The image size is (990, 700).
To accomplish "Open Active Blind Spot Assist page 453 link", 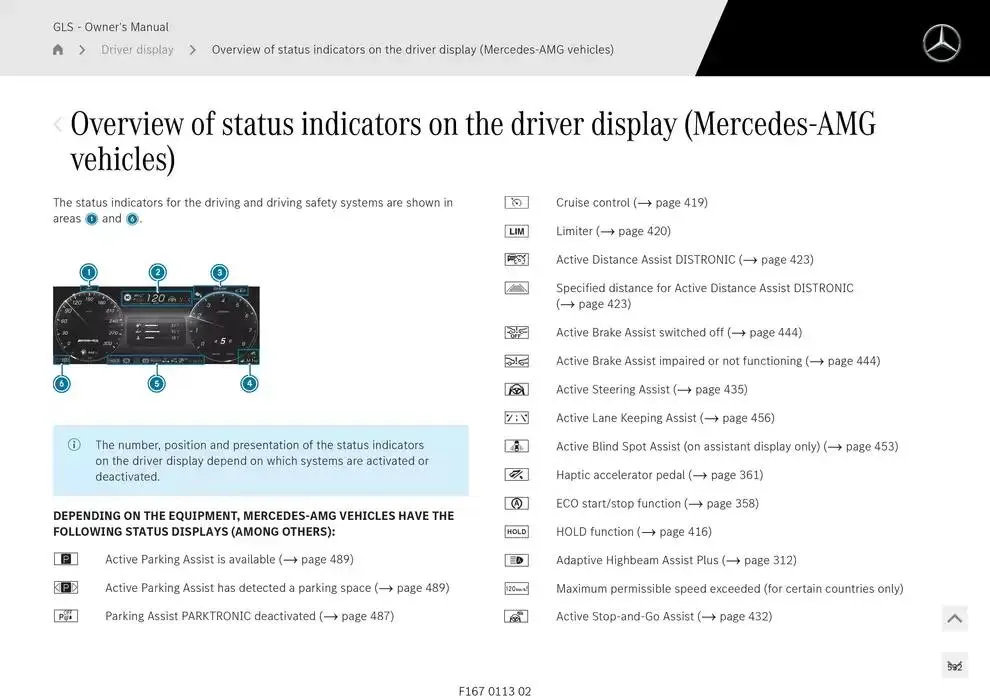I will 861,446.
